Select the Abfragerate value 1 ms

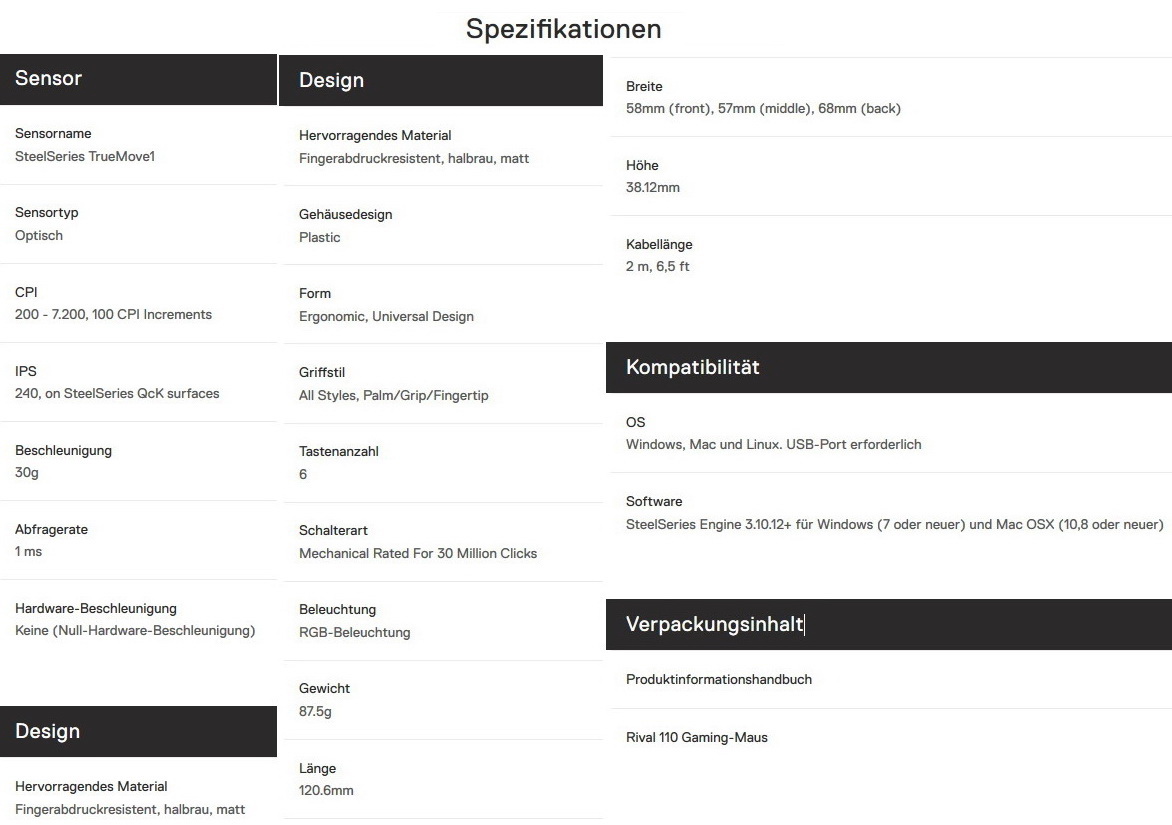28,551
